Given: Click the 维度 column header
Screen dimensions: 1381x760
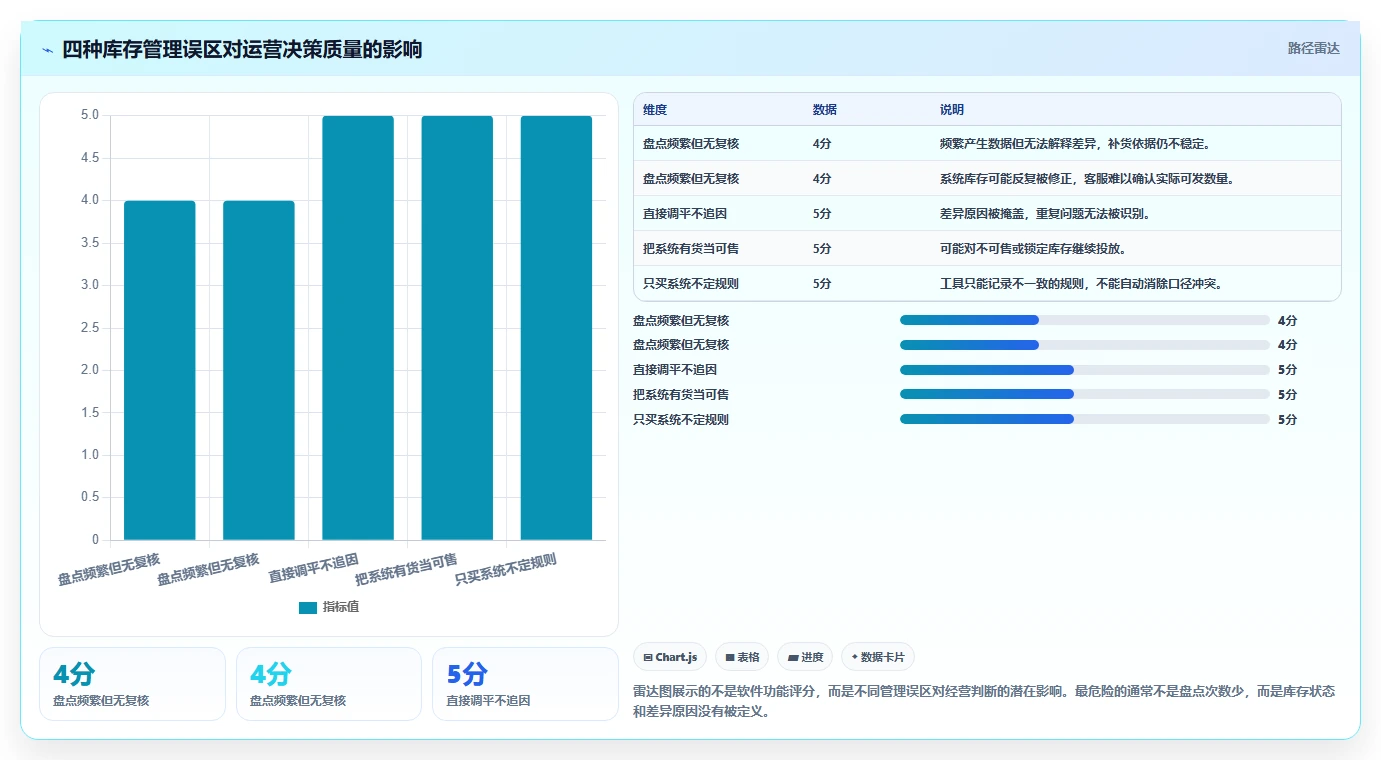Looking at the screenshot, I should tap(655, 110).
